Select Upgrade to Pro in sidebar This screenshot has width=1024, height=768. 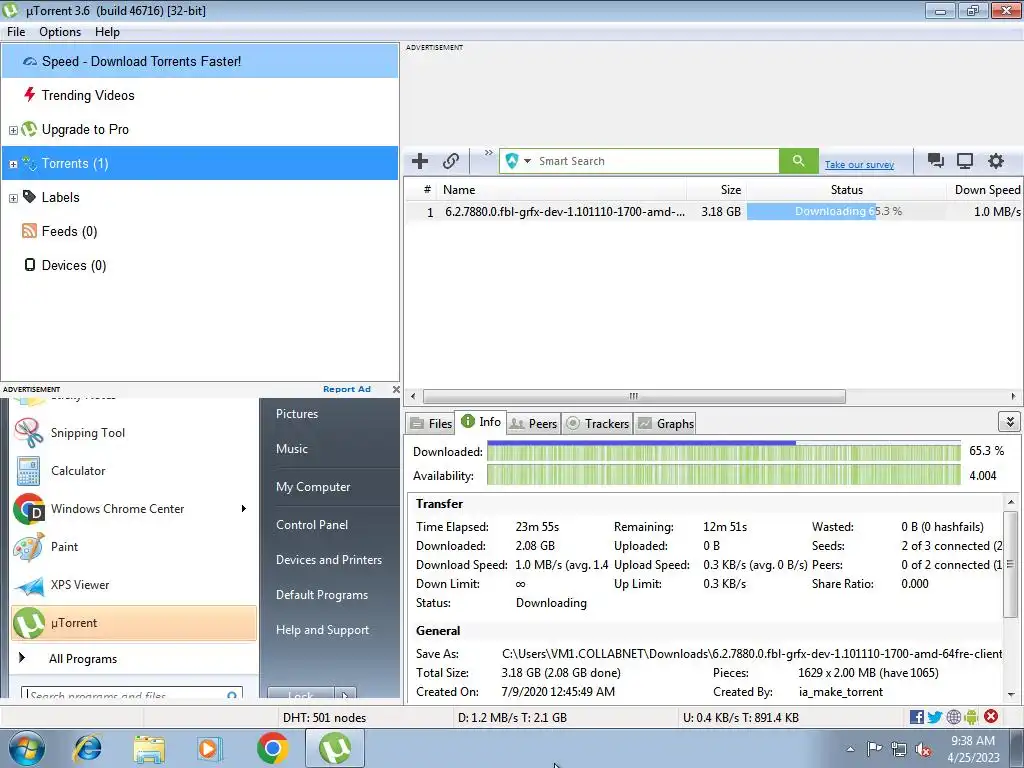[x=200, y=129]
